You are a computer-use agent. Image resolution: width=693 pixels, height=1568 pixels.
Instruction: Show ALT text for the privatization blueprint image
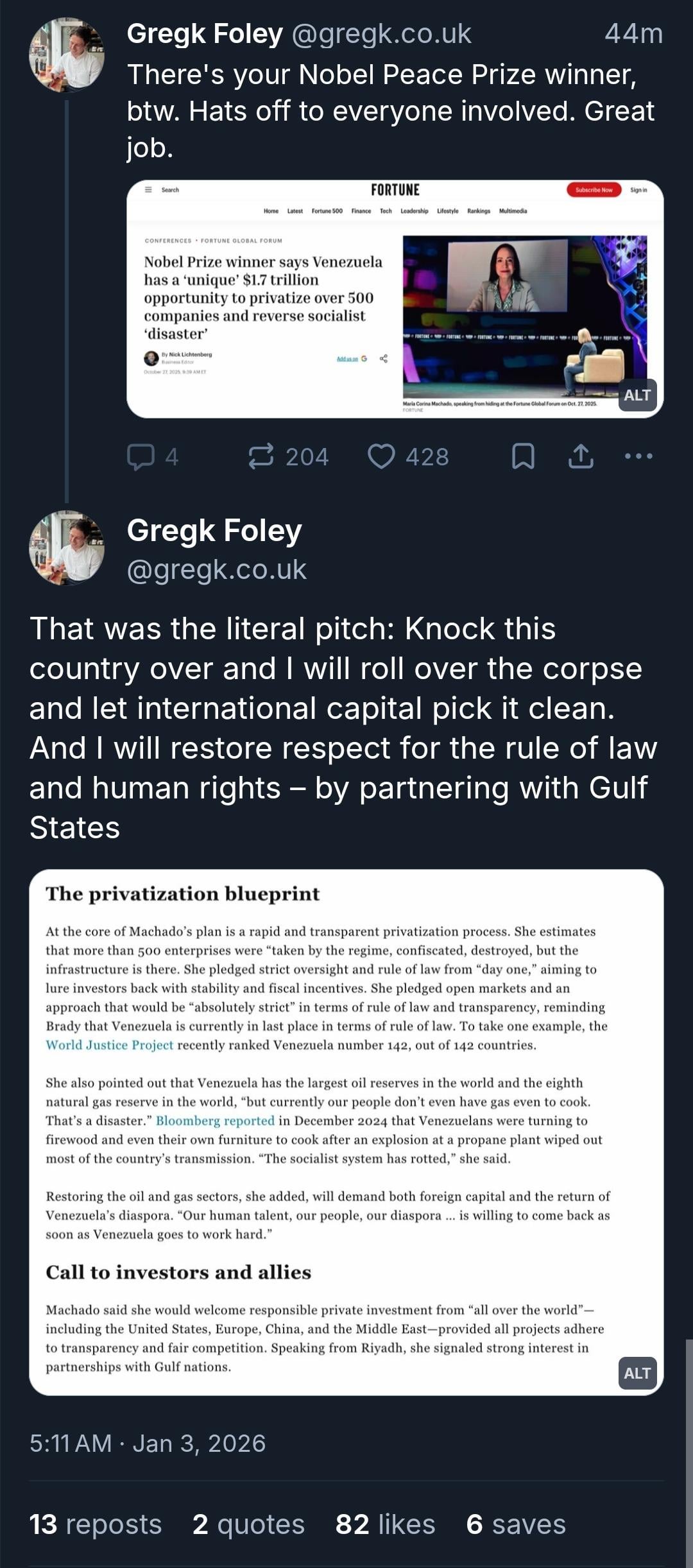pyautogui.click(x=637, y=1373)
